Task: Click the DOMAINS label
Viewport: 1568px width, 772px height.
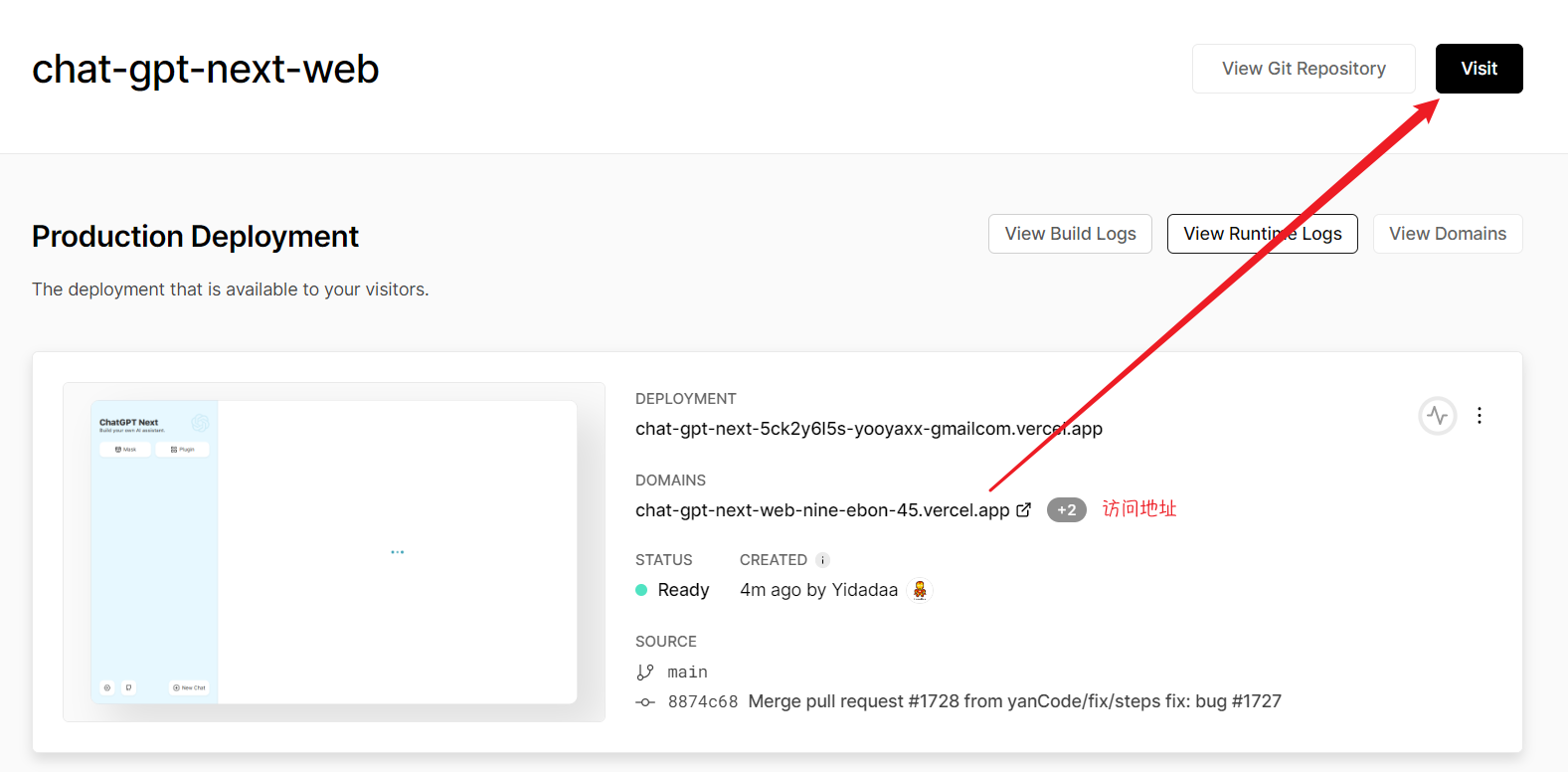Action: pos(670,481)
